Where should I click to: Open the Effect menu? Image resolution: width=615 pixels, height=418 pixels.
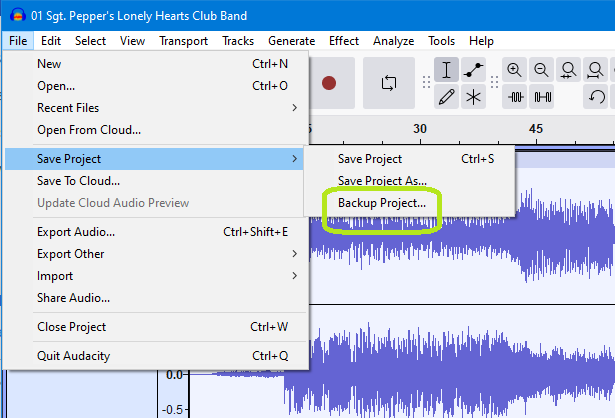pos(344,41)
